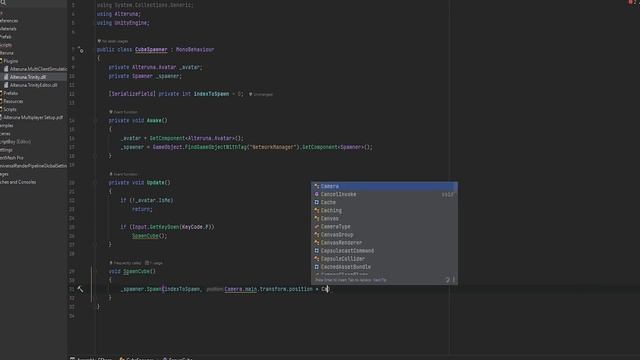The image size is (640, 360).
Task: Expand the Resources folder
Action: (x=13, y=101)
